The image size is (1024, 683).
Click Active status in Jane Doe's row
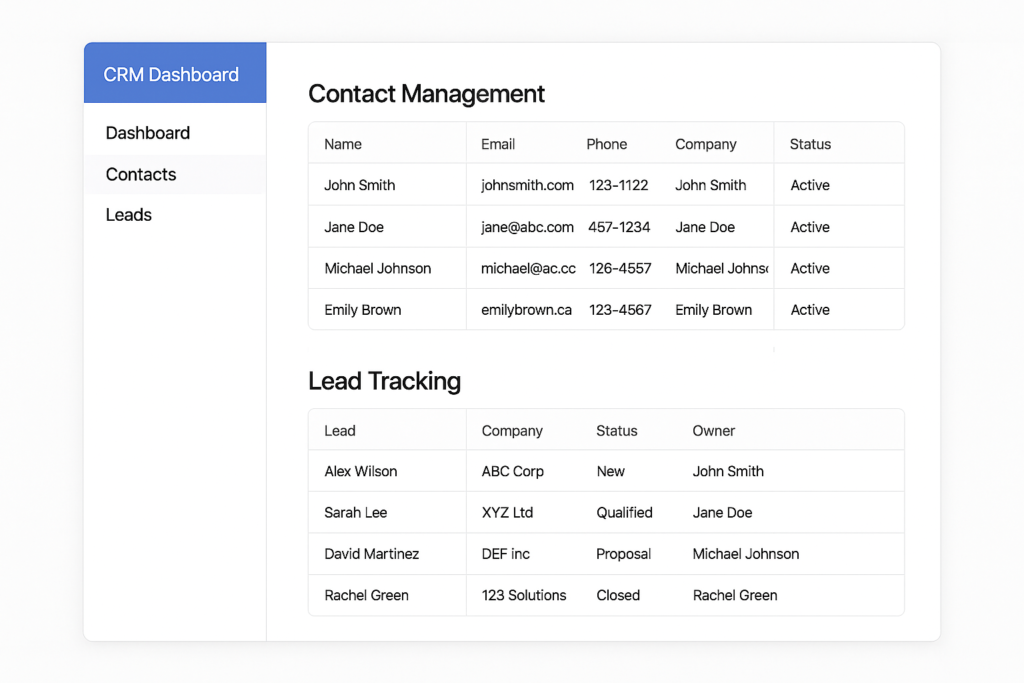coord(810,227)
